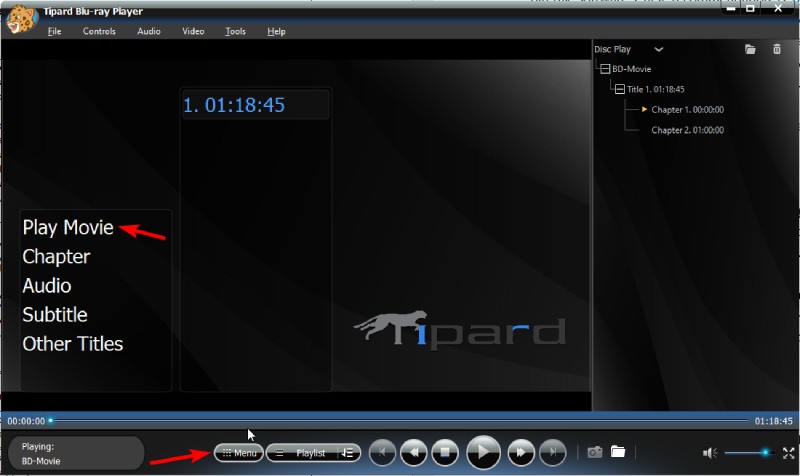Screen dimensions: 800x476
Task: Choose Chapter in disc menu
Action: coord(56,257)
